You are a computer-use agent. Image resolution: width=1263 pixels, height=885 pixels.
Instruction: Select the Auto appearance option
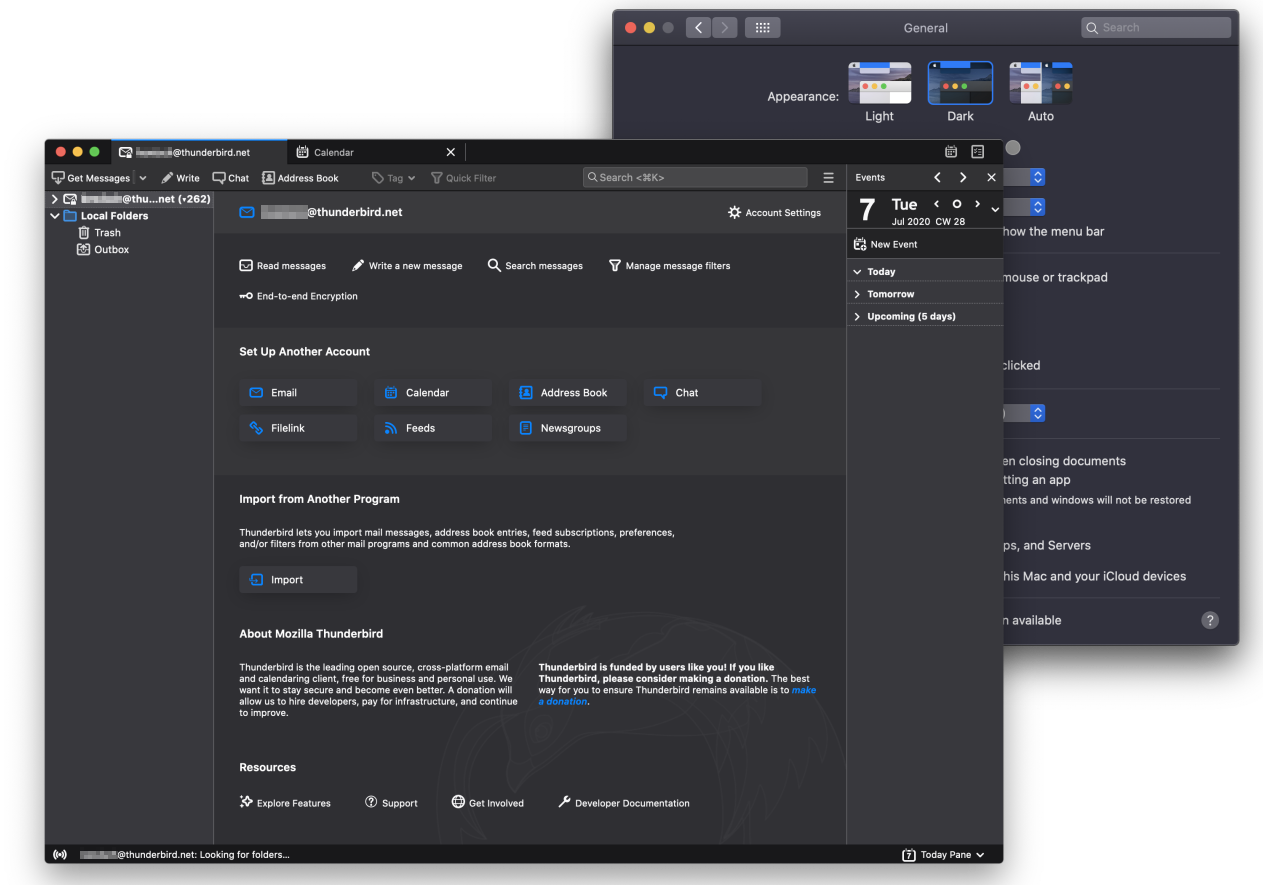(1040, 84)
